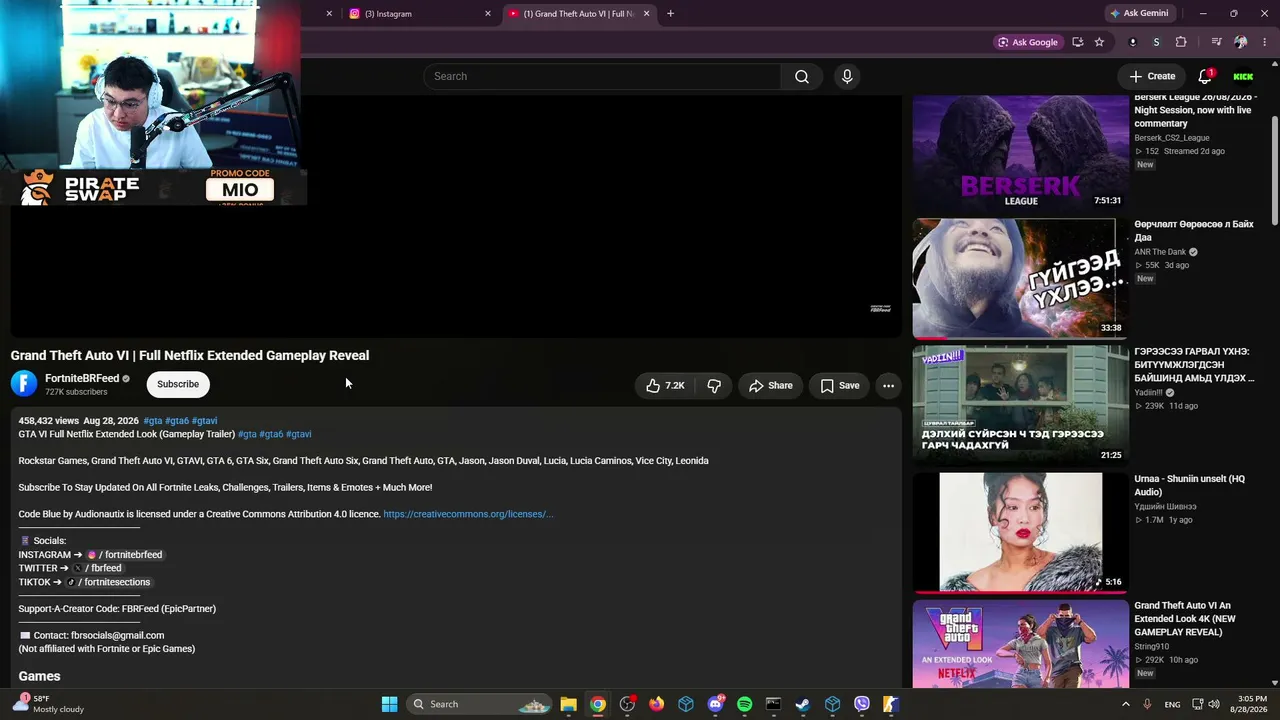Click the Windows taskbar search box
This screenshot has height=720, width=1280.
481,704
